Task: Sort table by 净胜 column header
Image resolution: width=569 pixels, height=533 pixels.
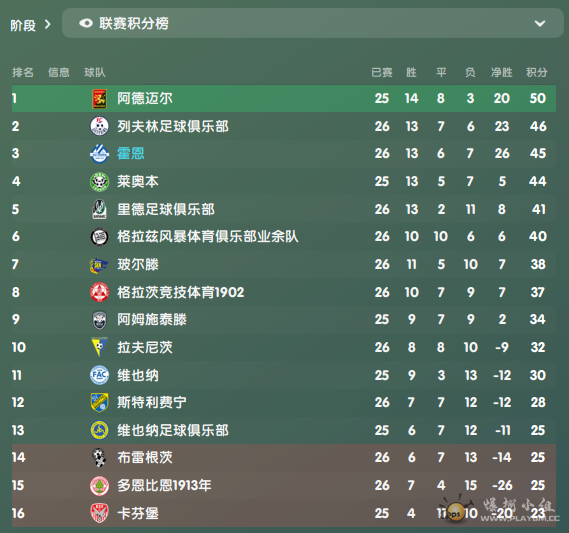Action: [502, 72]
